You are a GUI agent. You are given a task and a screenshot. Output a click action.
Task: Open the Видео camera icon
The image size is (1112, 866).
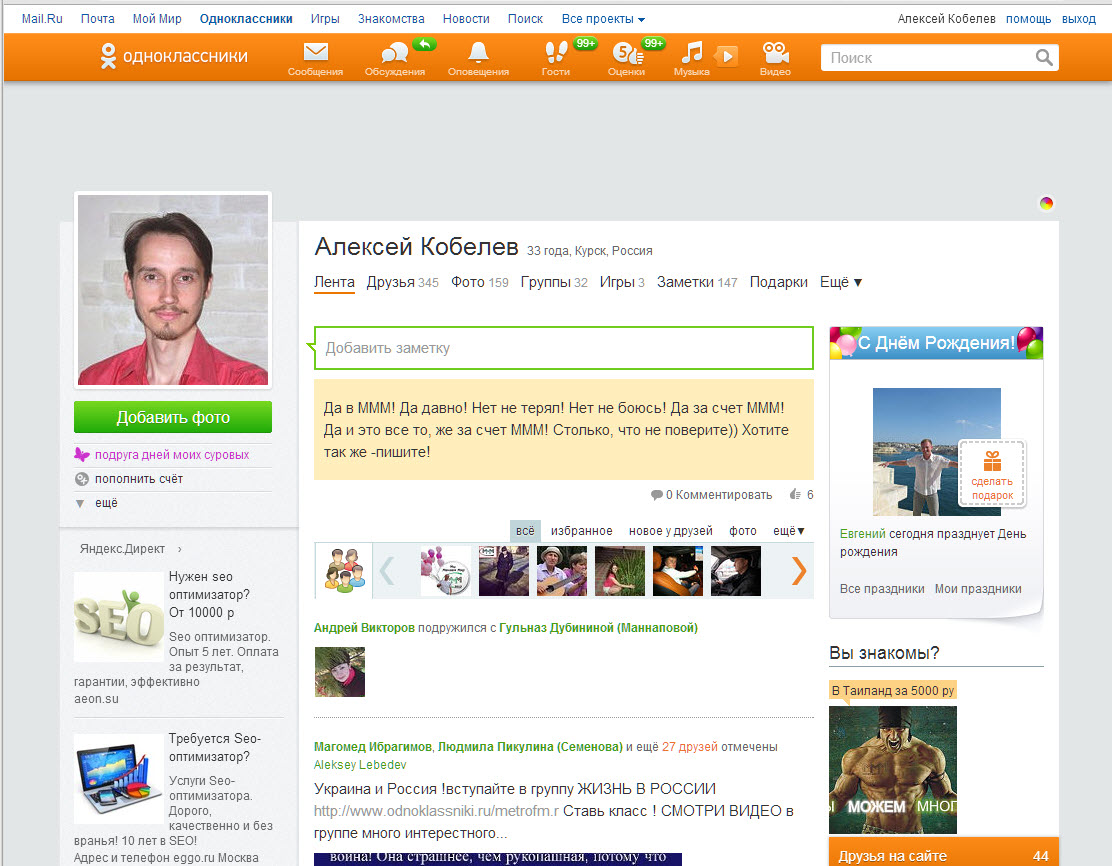coord(775,52)
